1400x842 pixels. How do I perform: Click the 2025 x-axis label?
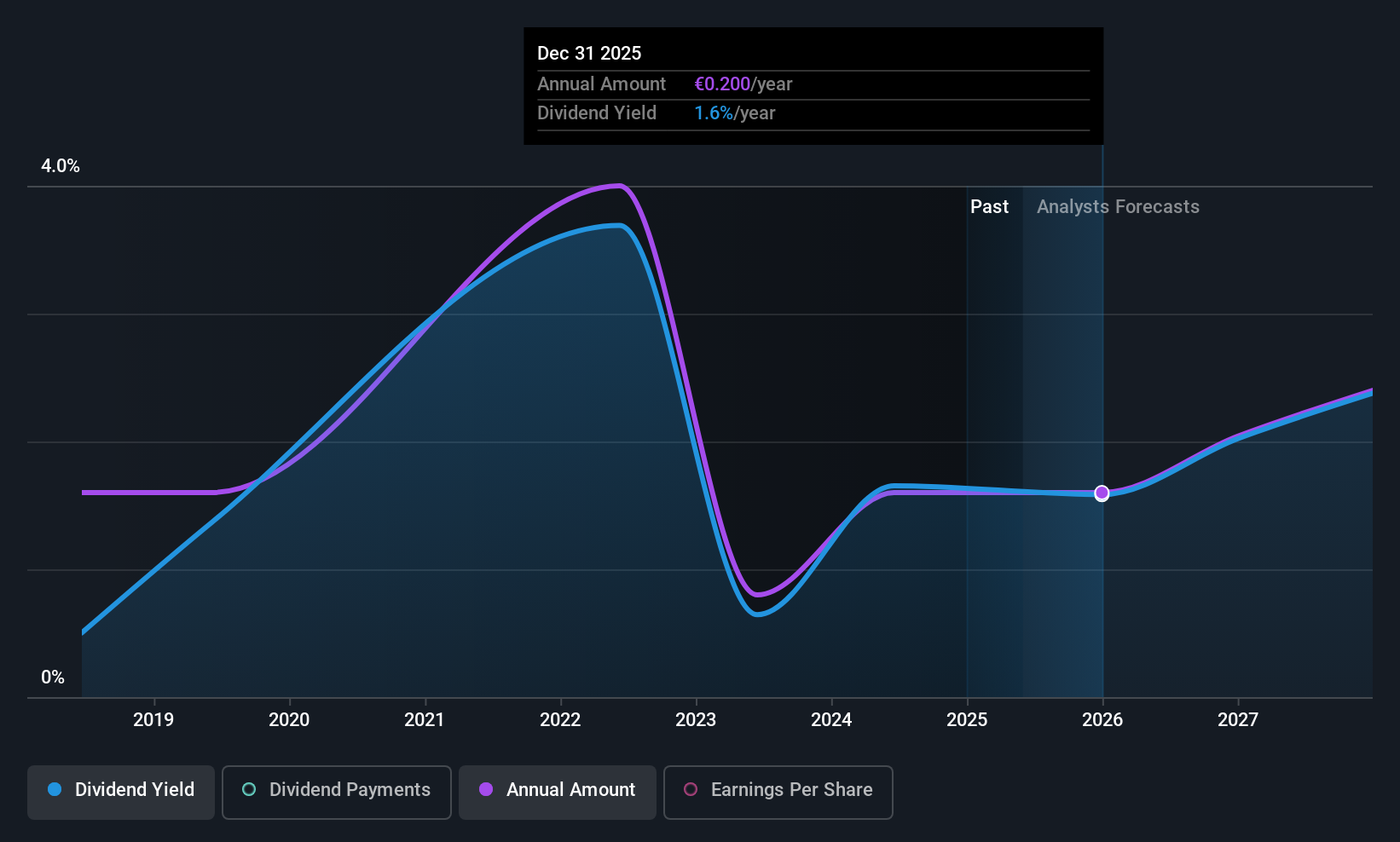pos(967,720)
